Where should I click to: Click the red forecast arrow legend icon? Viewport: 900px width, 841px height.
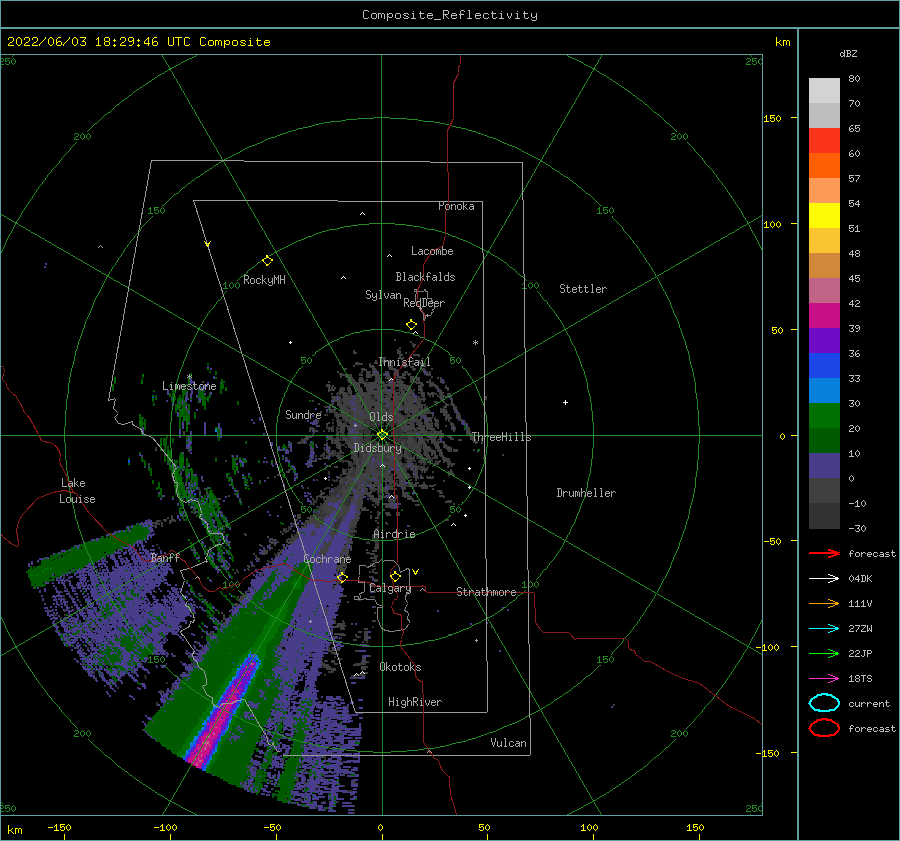(x=824, y=553)
